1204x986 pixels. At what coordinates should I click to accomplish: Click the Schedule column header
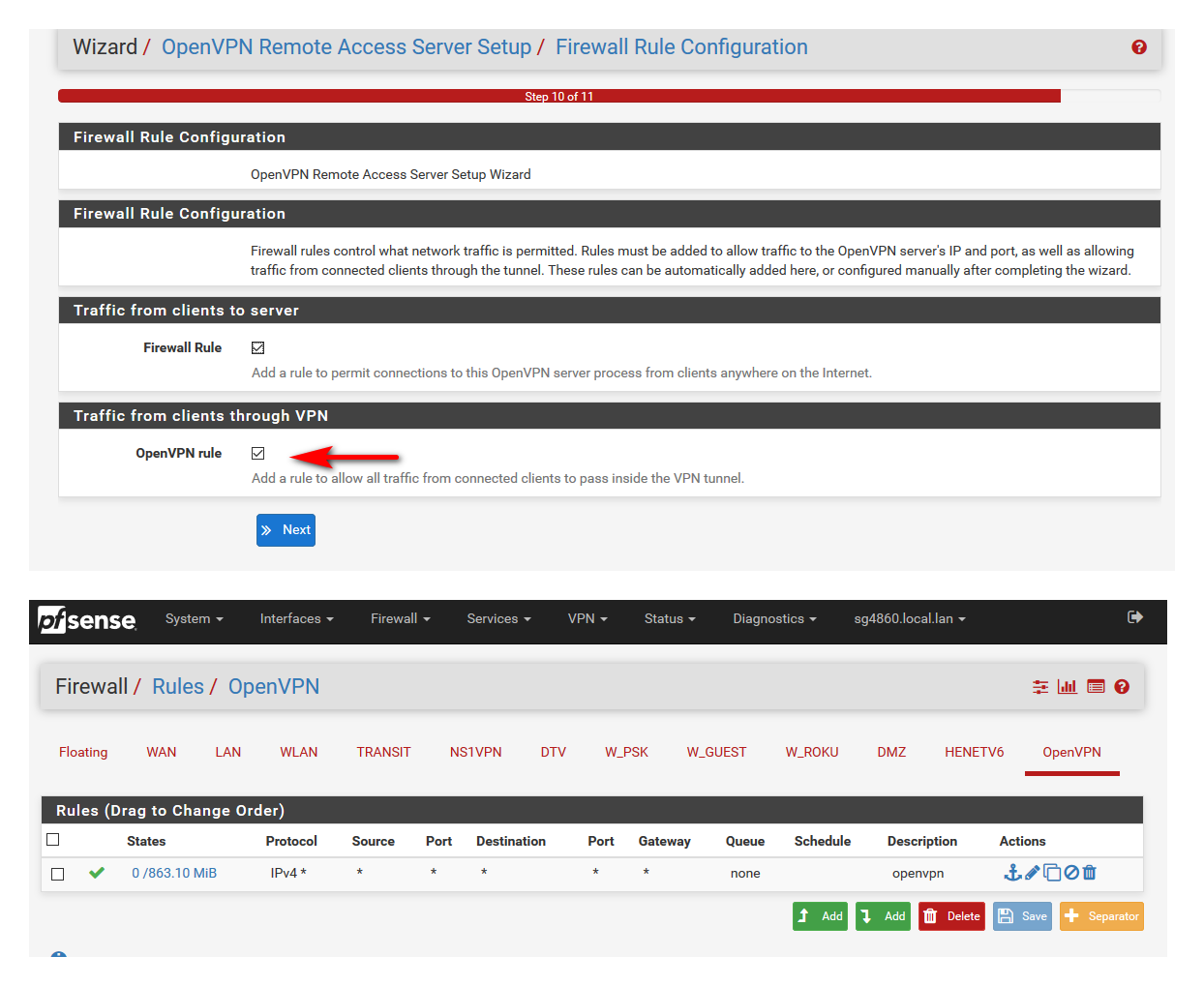coord(823,842)
